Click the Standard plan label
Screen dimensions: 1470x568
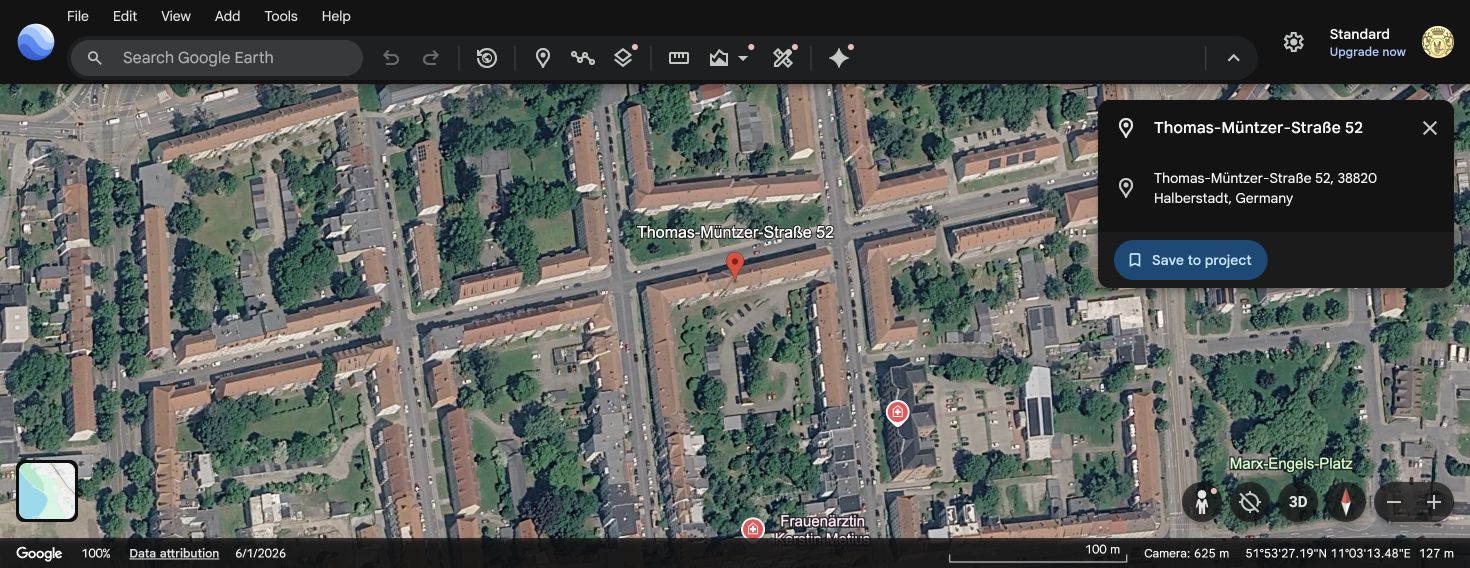click(x=1359, y=34)
